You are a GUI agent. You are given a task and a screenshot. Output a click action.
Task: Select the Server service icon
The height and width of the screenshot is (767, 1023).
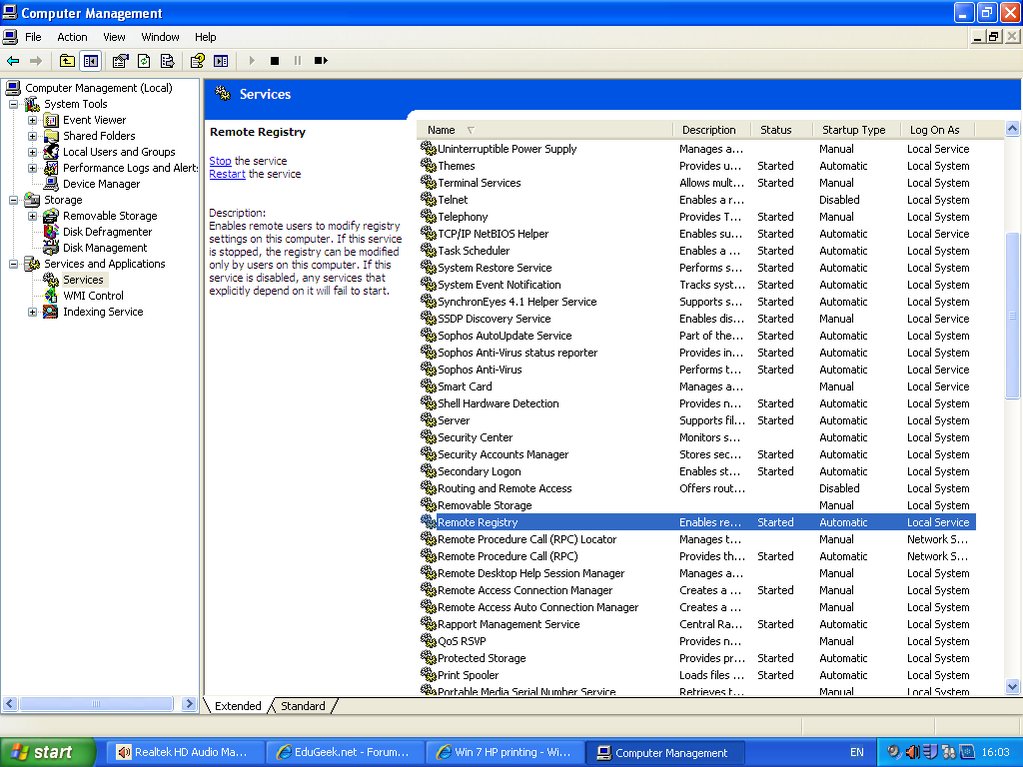[x=428, y=420]
